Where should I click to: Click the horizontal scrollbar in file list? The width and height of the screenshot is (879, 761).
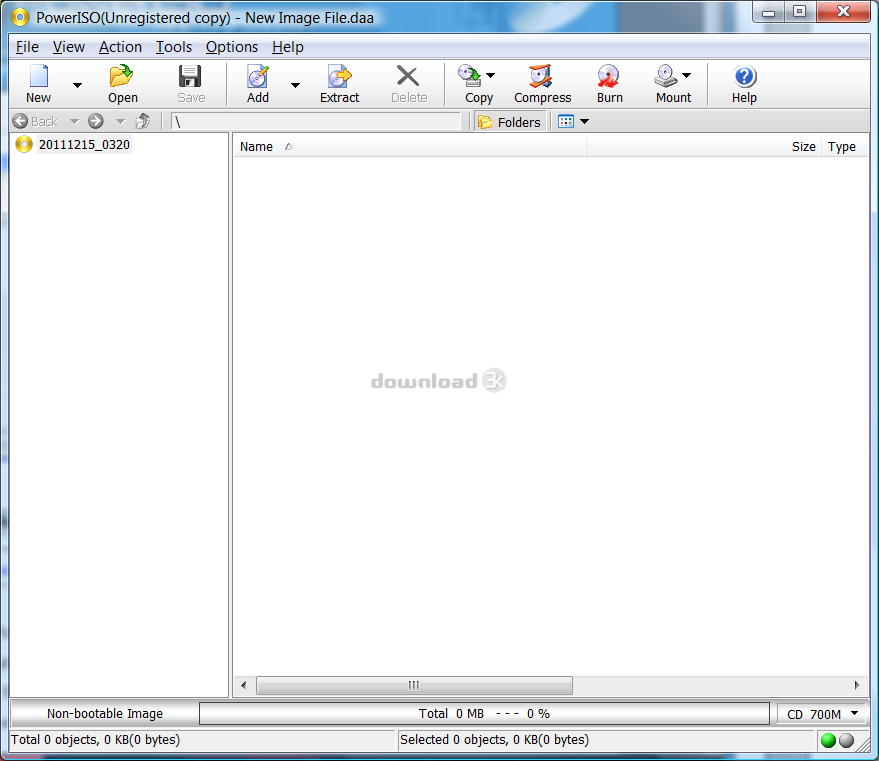click(414, 685)
